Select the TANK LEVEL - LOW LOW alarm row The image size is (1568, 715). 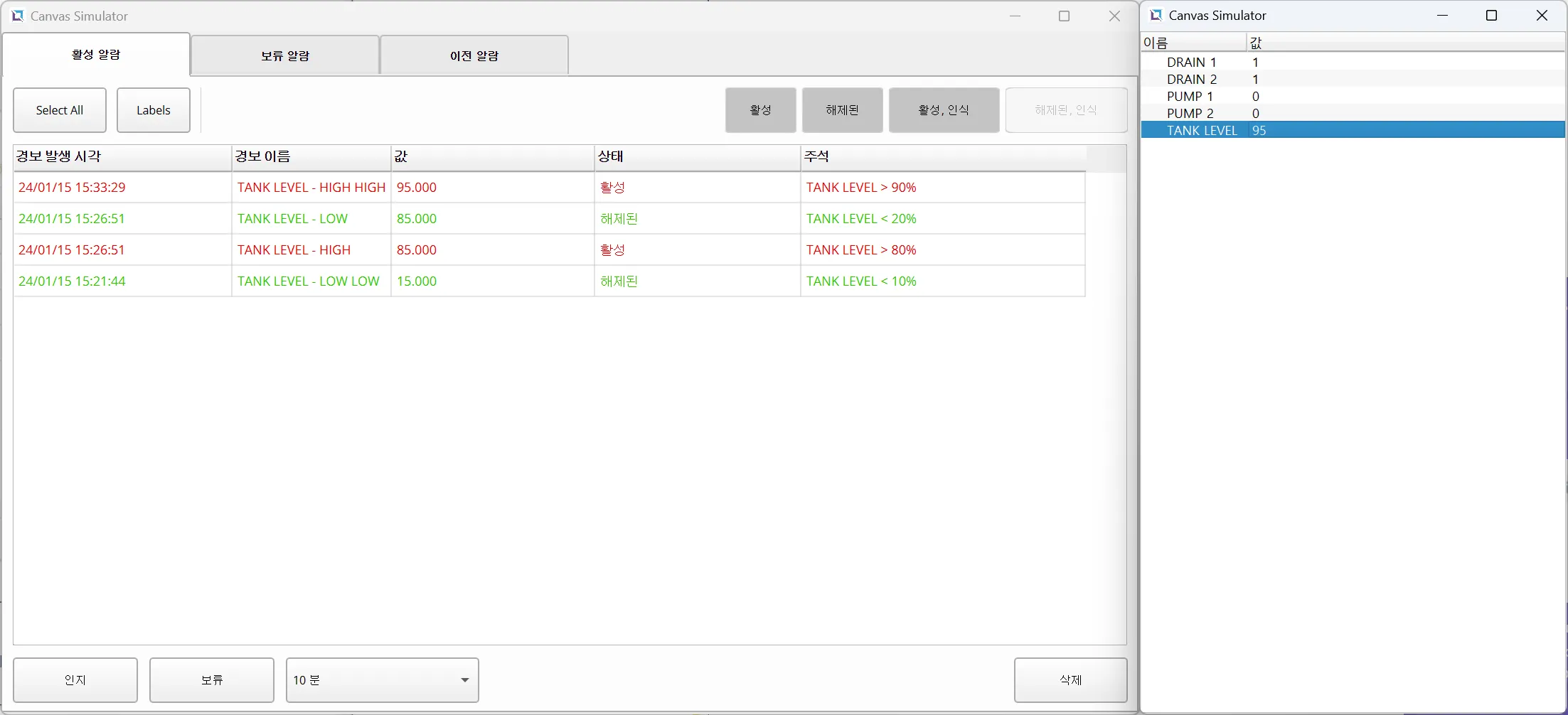308,281
